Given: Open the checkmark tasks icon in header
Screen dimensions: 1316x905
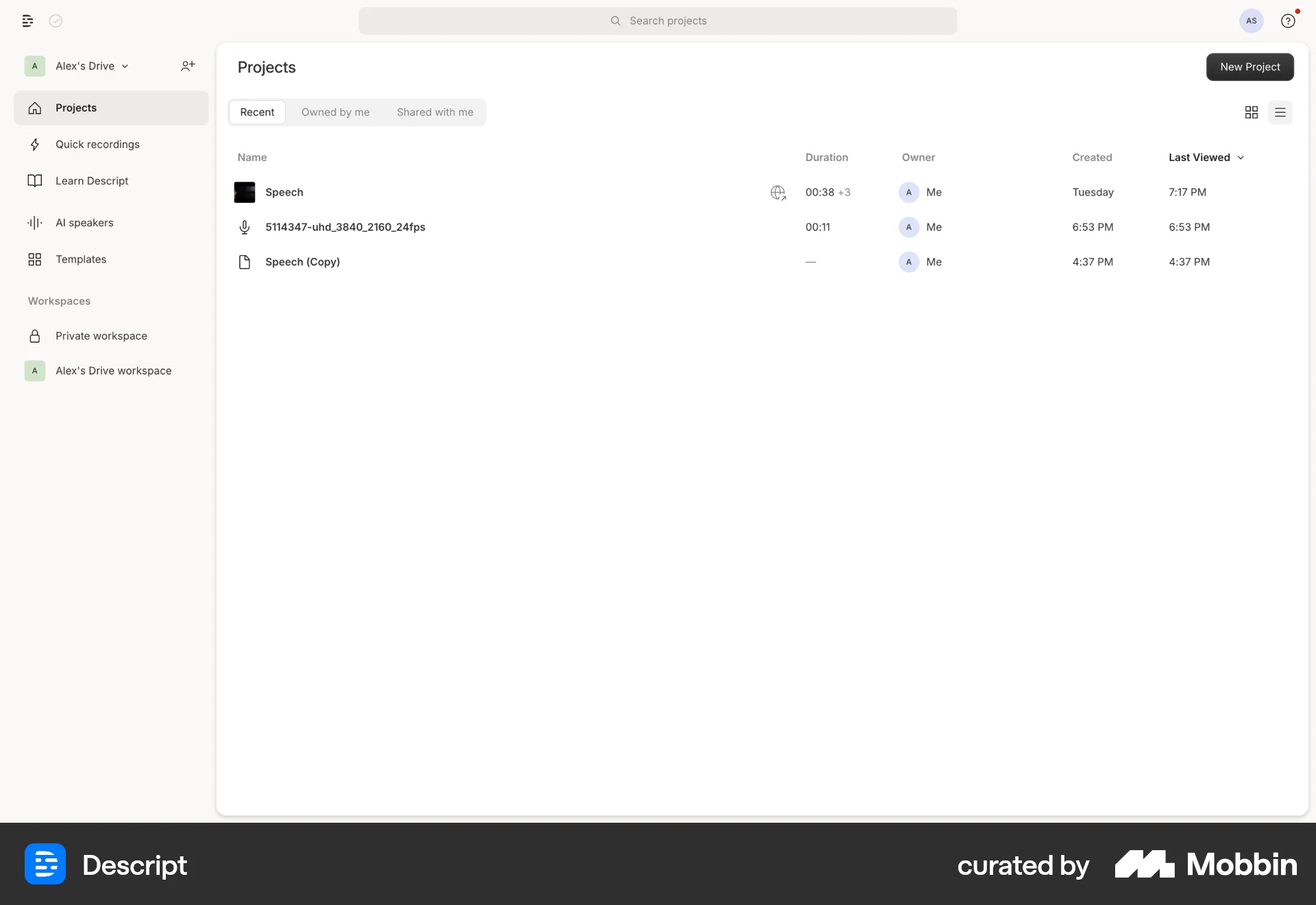Looking at the screenshot, I should [56, 21].
